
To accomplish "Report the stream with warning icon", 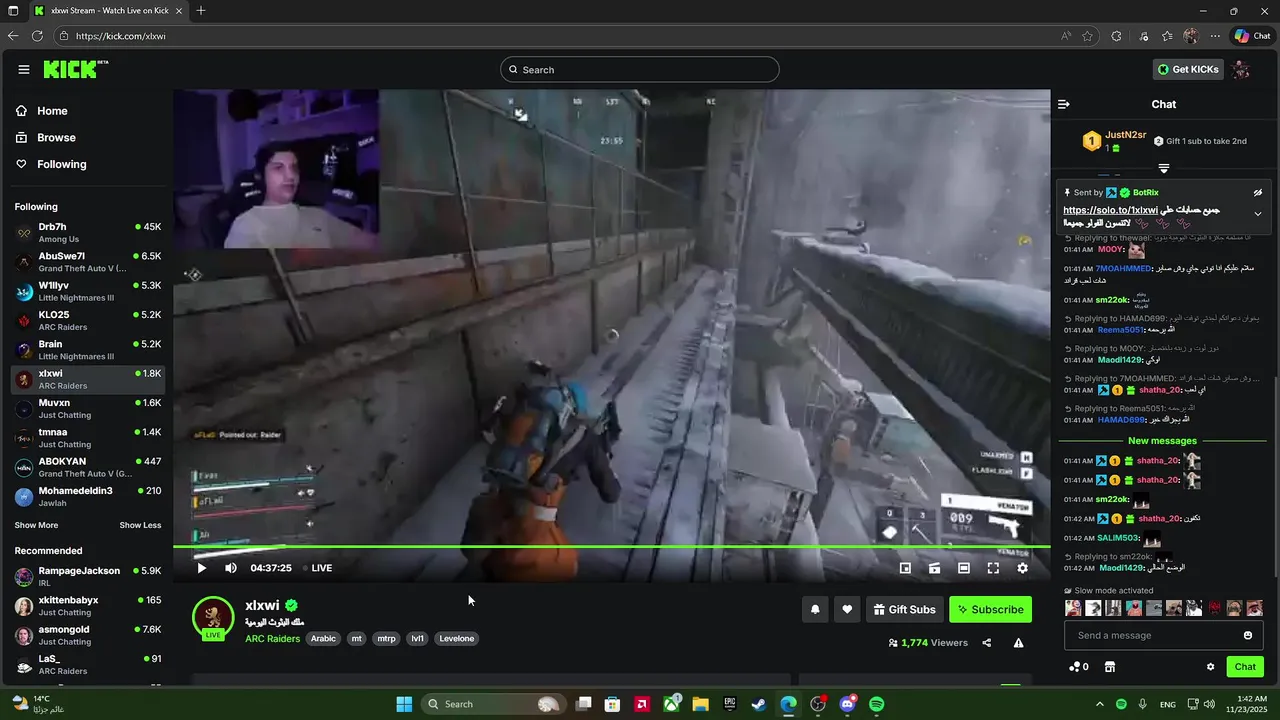I will 1018,643.
